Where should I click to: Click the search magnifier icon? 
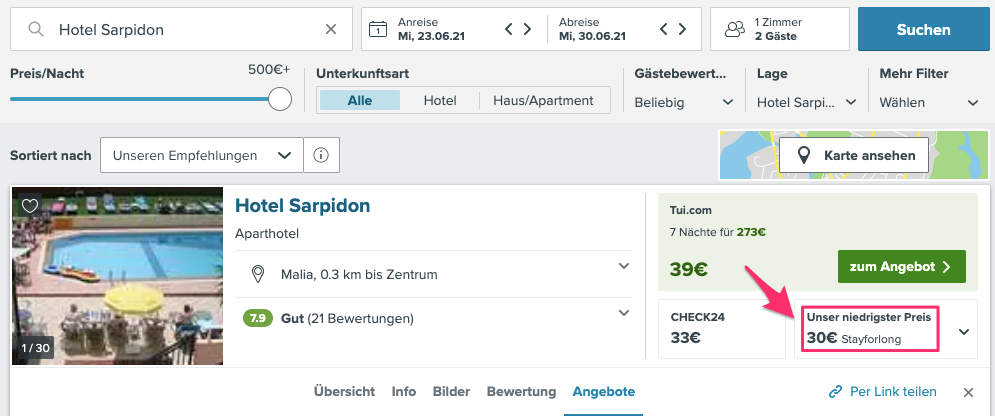click(36, 30)
